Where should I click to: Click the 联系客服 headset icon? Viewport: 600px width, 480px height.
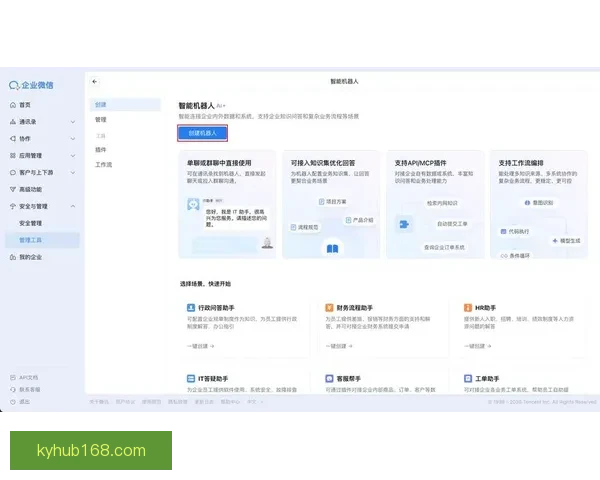(x=13, y=390)
